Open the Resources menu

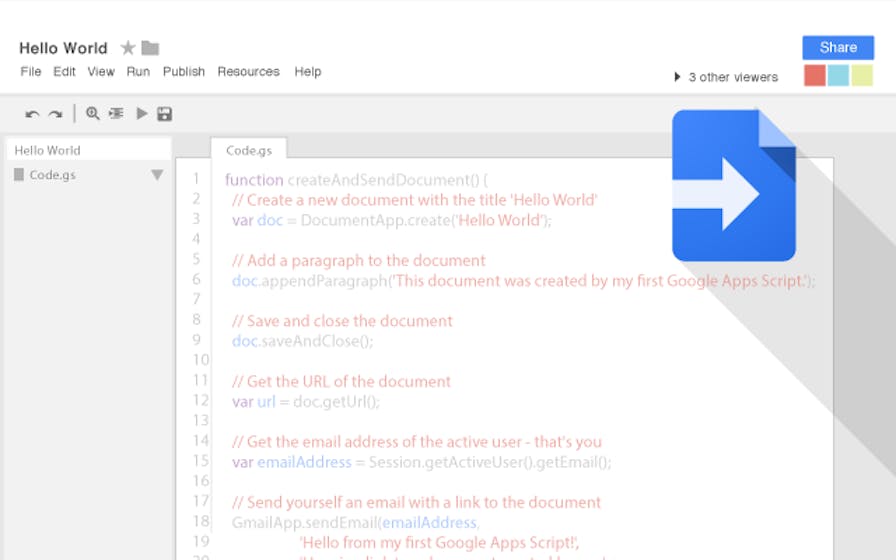[x=248, y=72]
